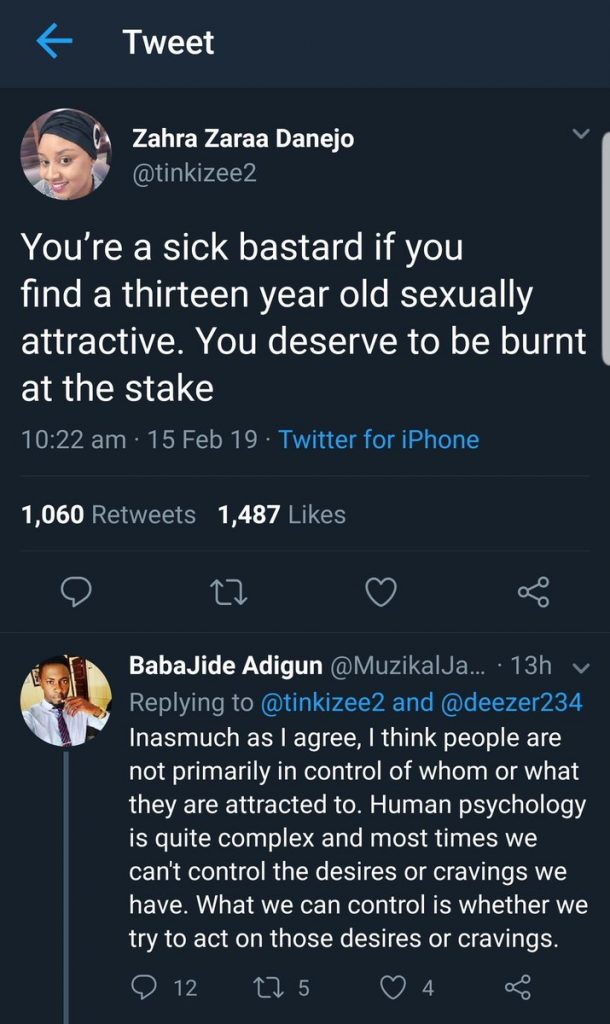View the 1,487 Likes list
Screen dimensions: 610x1024
(x=281, y=515)
